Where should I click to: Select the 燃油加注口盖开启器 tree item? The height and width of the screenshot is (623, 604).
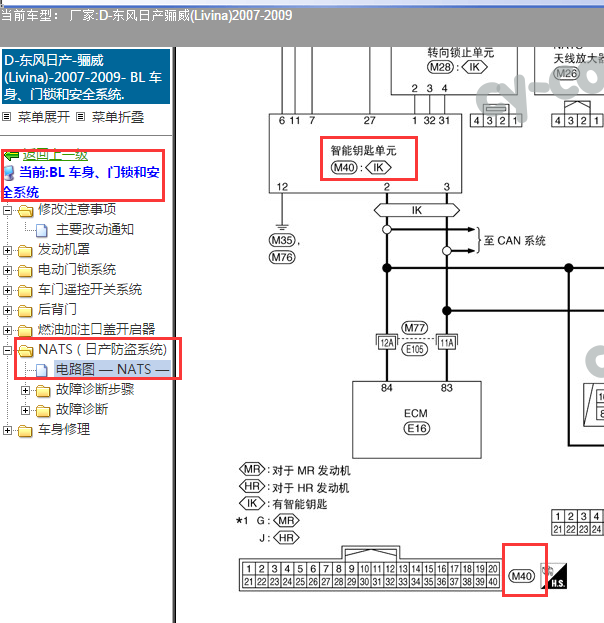pyautogui.click(x=96, y=329)
